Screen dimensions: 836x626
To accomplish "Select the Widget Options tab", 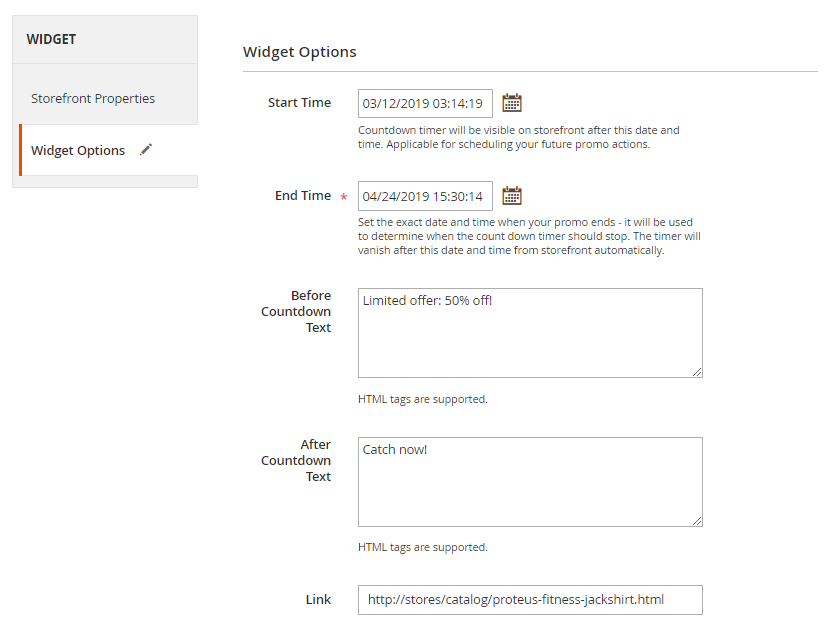I will [x=78, y=151].
